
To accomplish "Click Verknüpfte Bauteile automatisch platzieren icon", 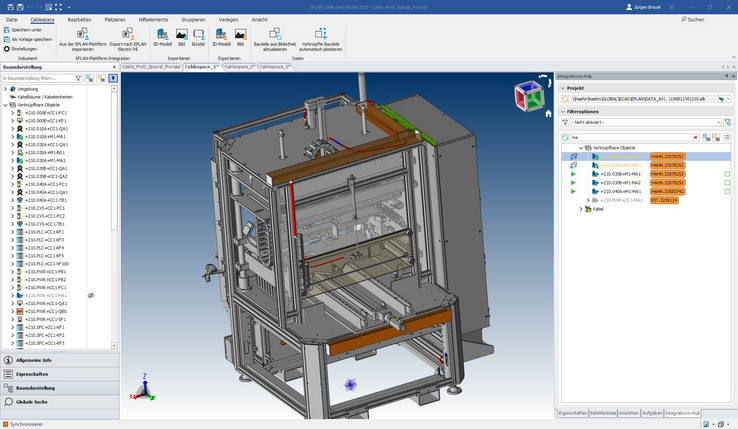I will click(322, 34).
